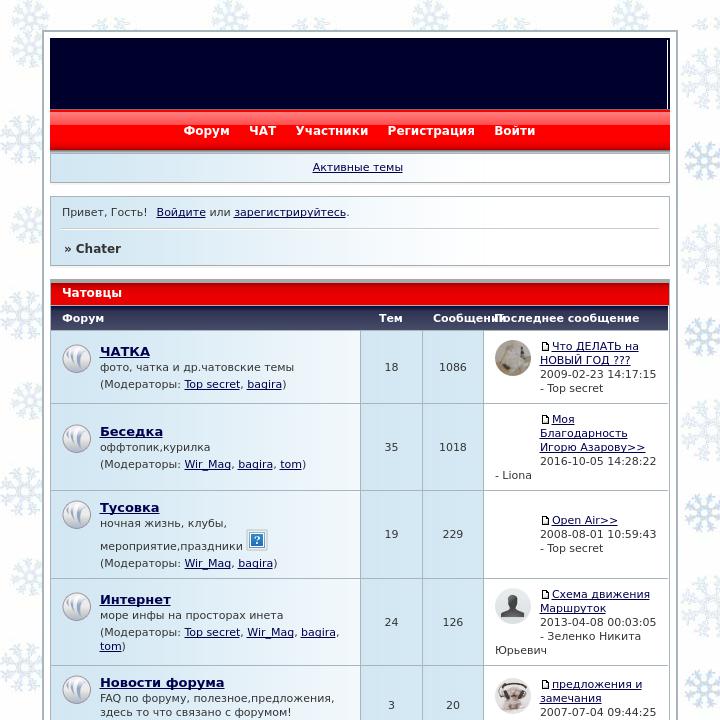This screenshot has height=720, width=720.
Task: Go to the ЧАТ menu item
Action: (x=263, y=131)
